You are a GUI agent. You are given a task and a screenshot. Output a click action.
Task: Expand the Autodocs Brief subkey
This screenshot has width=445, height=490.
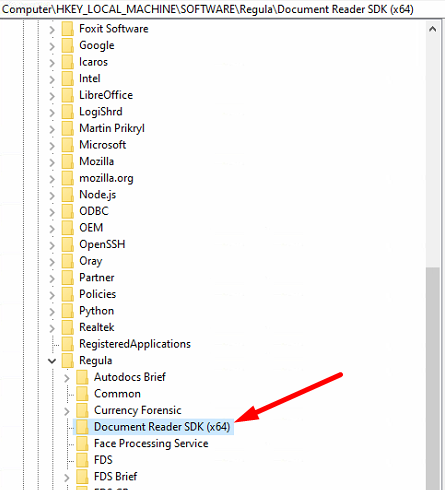[67, 378]
